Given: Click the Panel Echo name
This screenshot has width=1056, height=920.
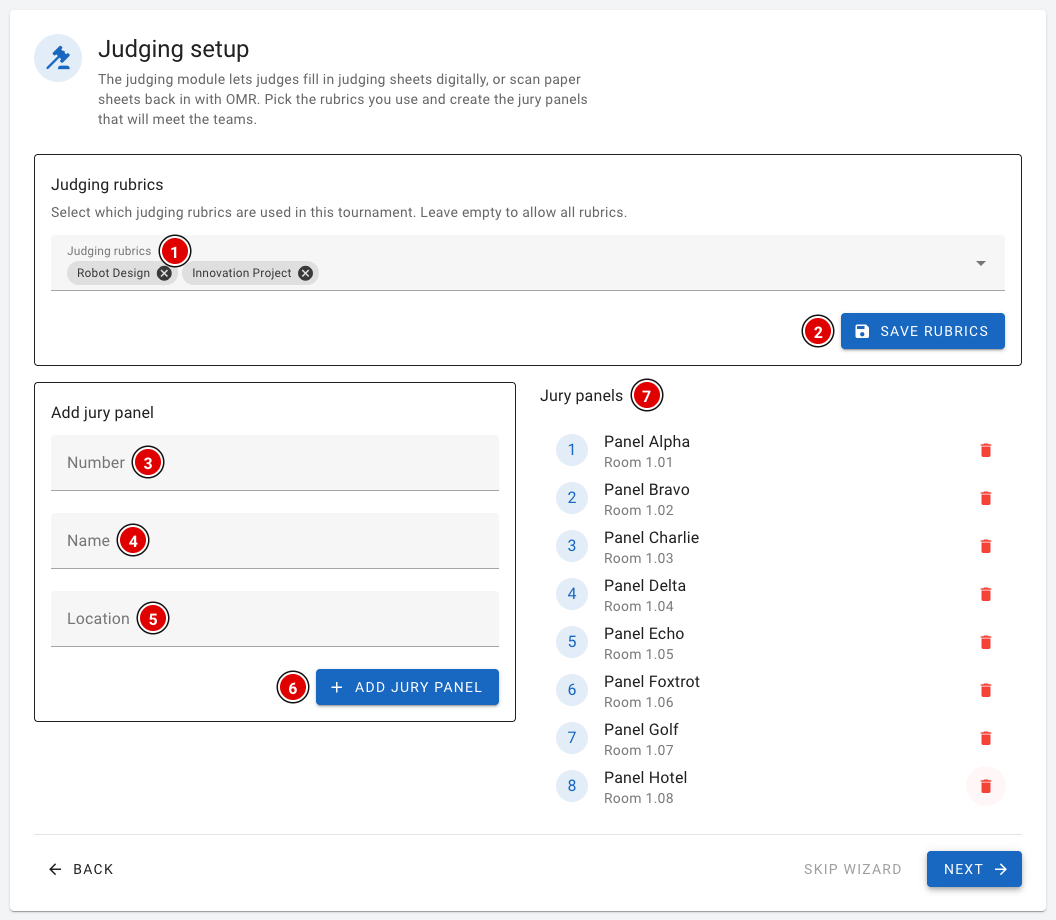Looking at the screenshot, I should tap(644, 634).
